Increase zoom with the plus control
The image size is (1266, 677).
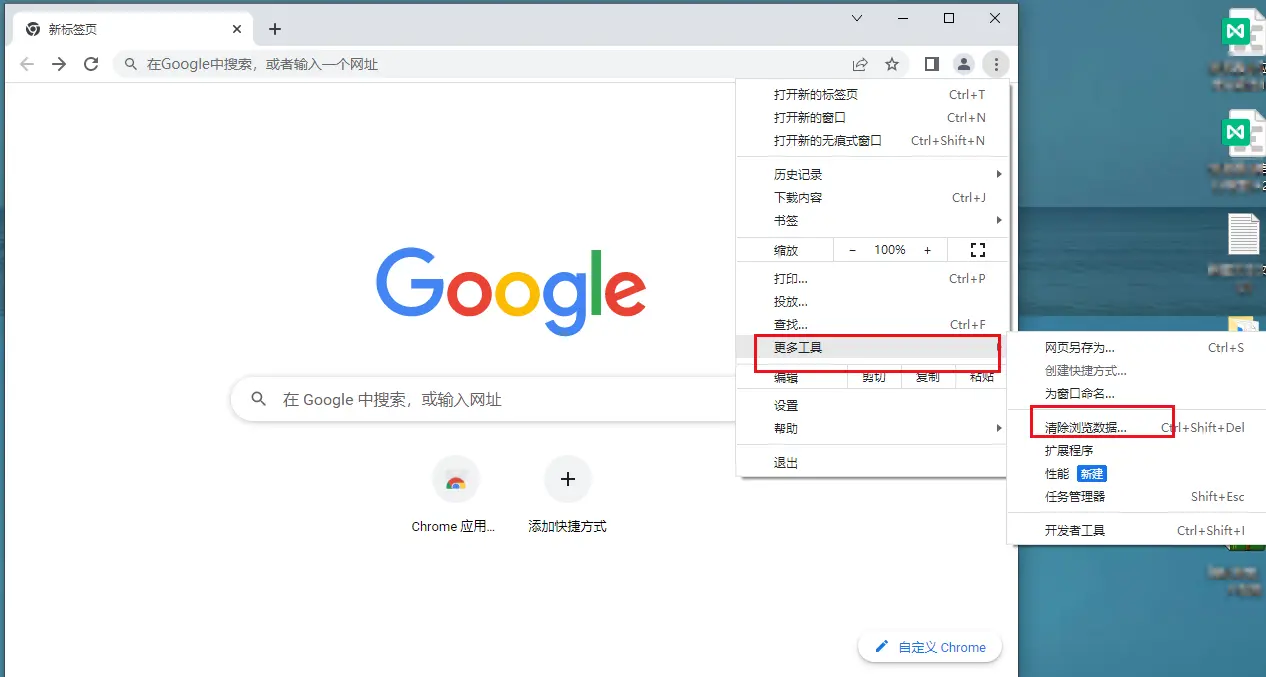pos(927,249)
